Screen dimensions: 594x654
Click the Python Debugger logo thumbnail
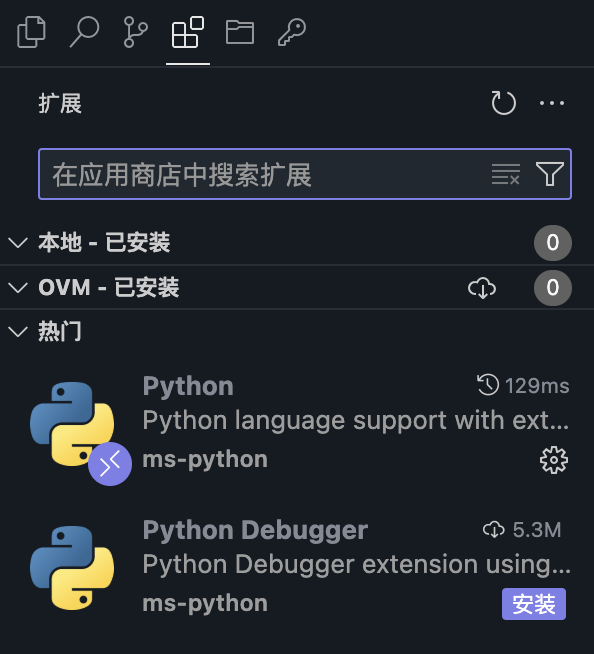pos(72,568)
